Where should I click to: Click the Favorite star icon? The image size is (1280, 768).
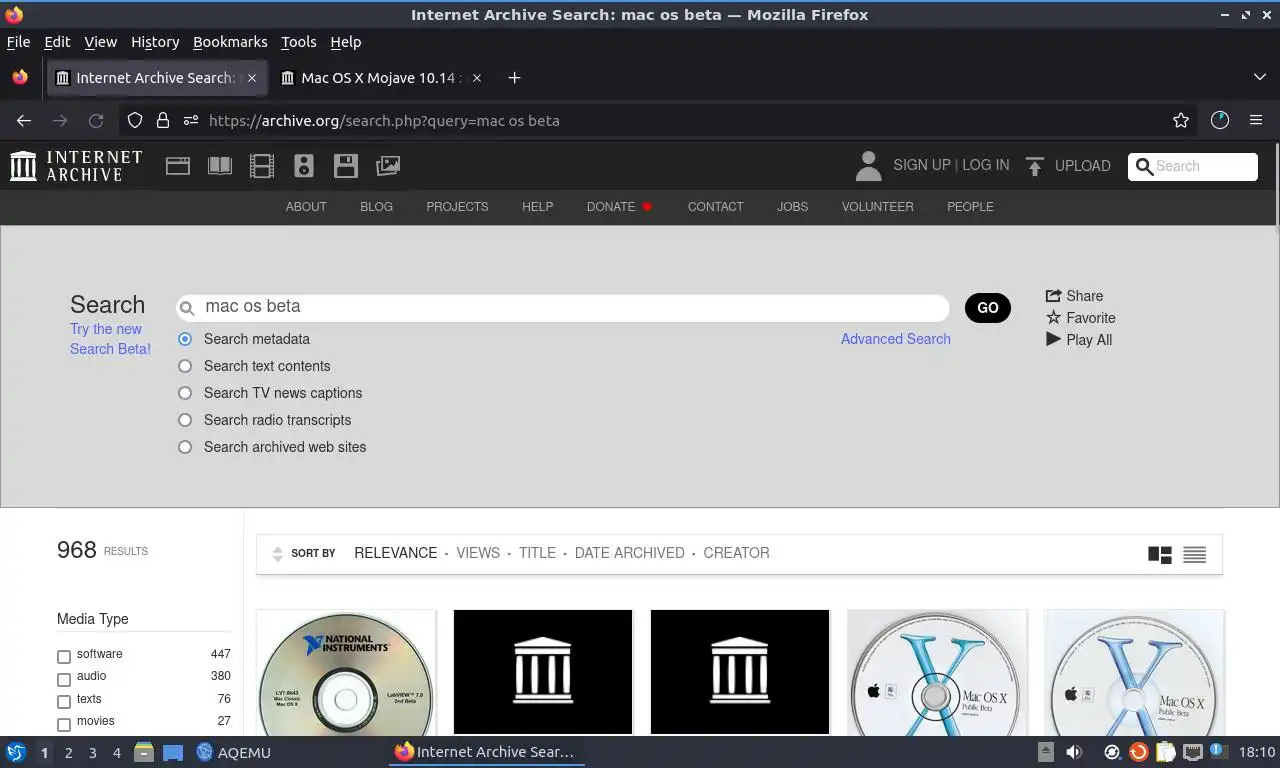coord(1053,318)
